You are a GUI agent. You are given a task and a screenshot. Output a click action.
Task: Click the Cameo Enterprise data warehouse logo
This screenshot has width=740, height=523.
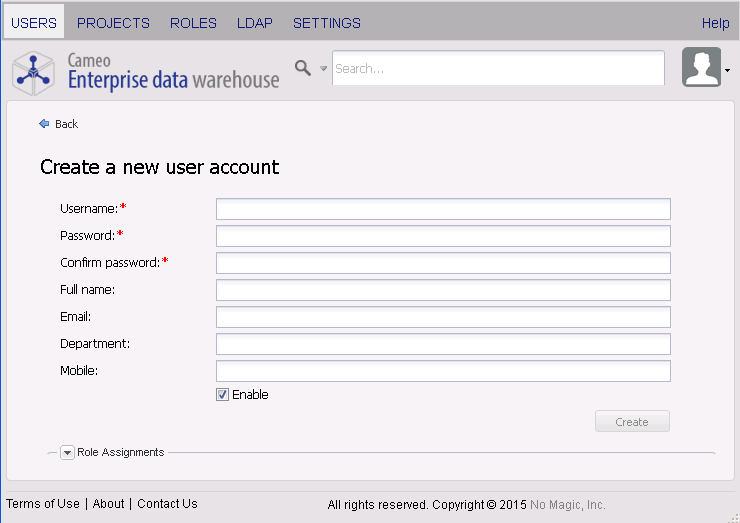(x=146, y=71)
